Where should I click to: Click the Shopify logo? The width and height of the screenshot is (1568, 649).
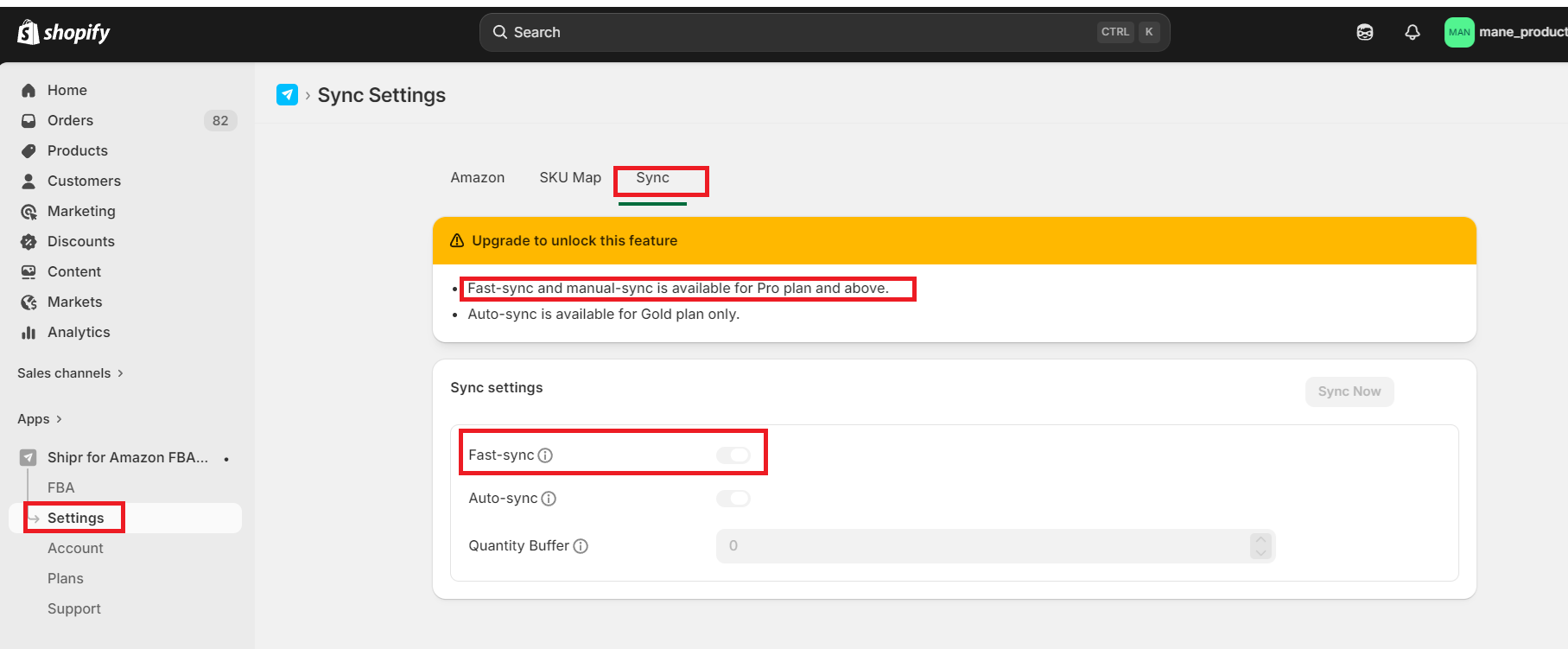64,33
